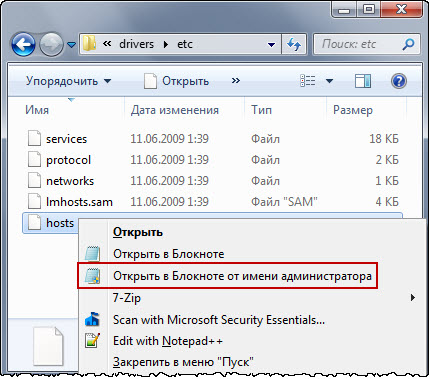
Task: Click Файл "SAM" type cell
Action: tap(284, 202)
